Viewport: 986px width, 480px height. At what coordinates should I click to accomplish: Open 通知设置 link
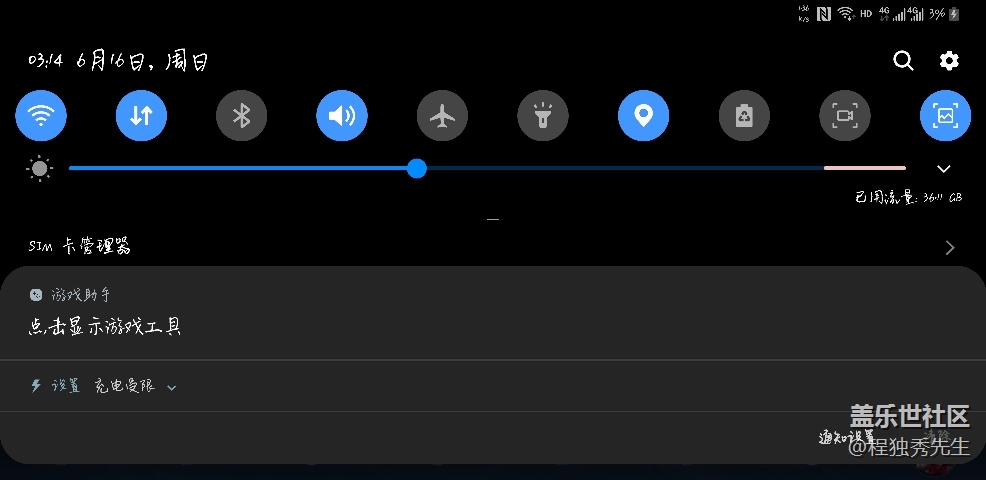(x=846, y=437)
